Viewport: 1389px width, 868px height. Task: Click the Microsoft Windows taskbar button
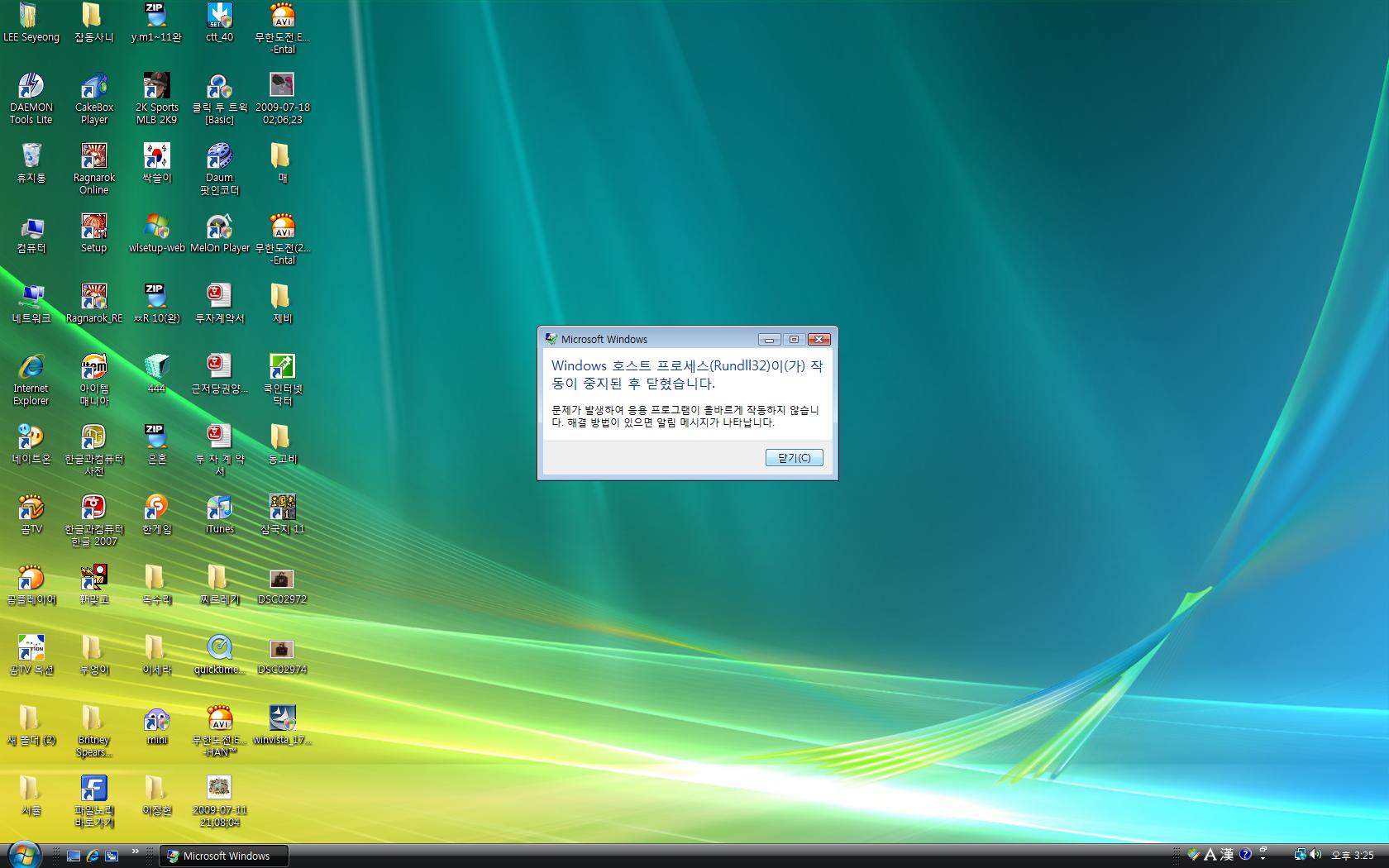point(224,856)
